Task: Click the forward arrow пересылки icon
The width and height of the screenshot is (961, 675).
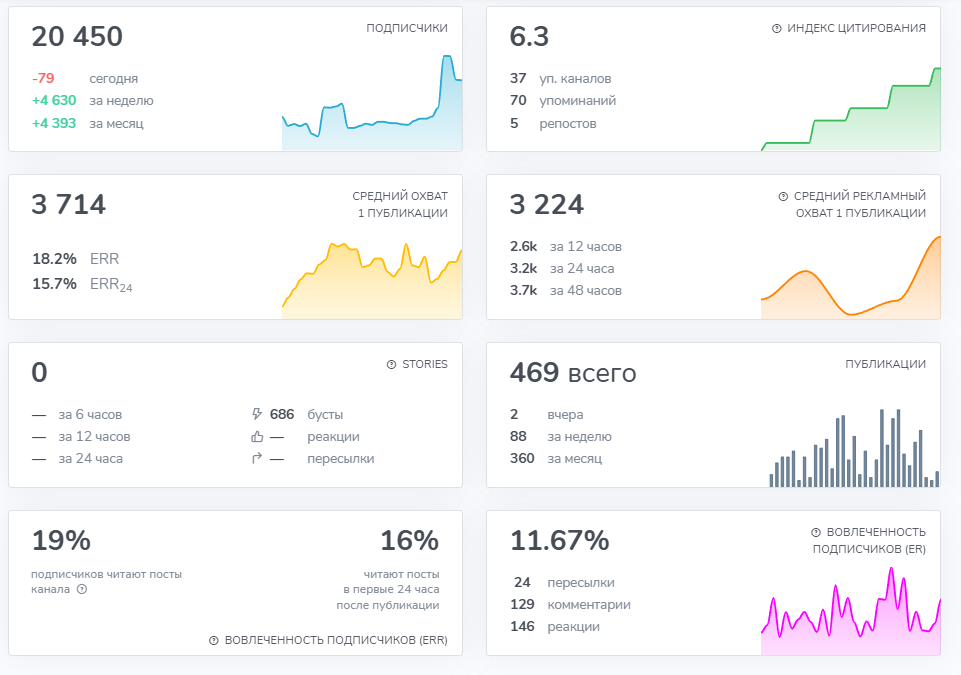Action: click(257, 458)
